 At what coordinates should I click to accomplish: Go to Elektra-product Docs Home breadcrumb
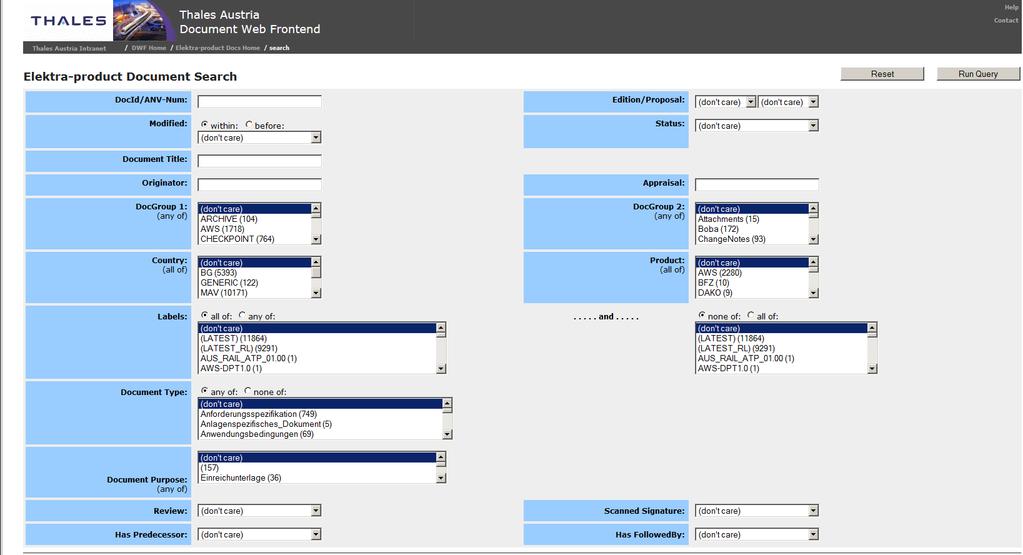217,48
